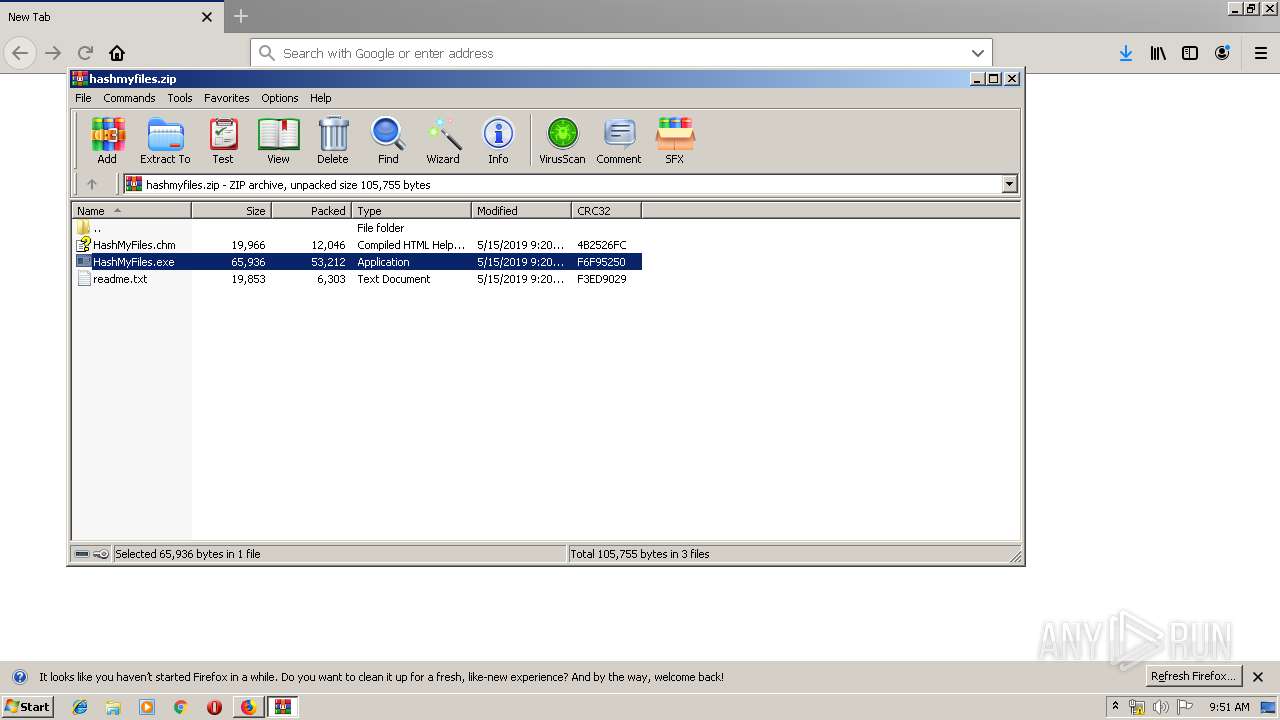1280x720 pixels.
Task: Dismiss the Firefox notification bar
Action: point(1258,677)
